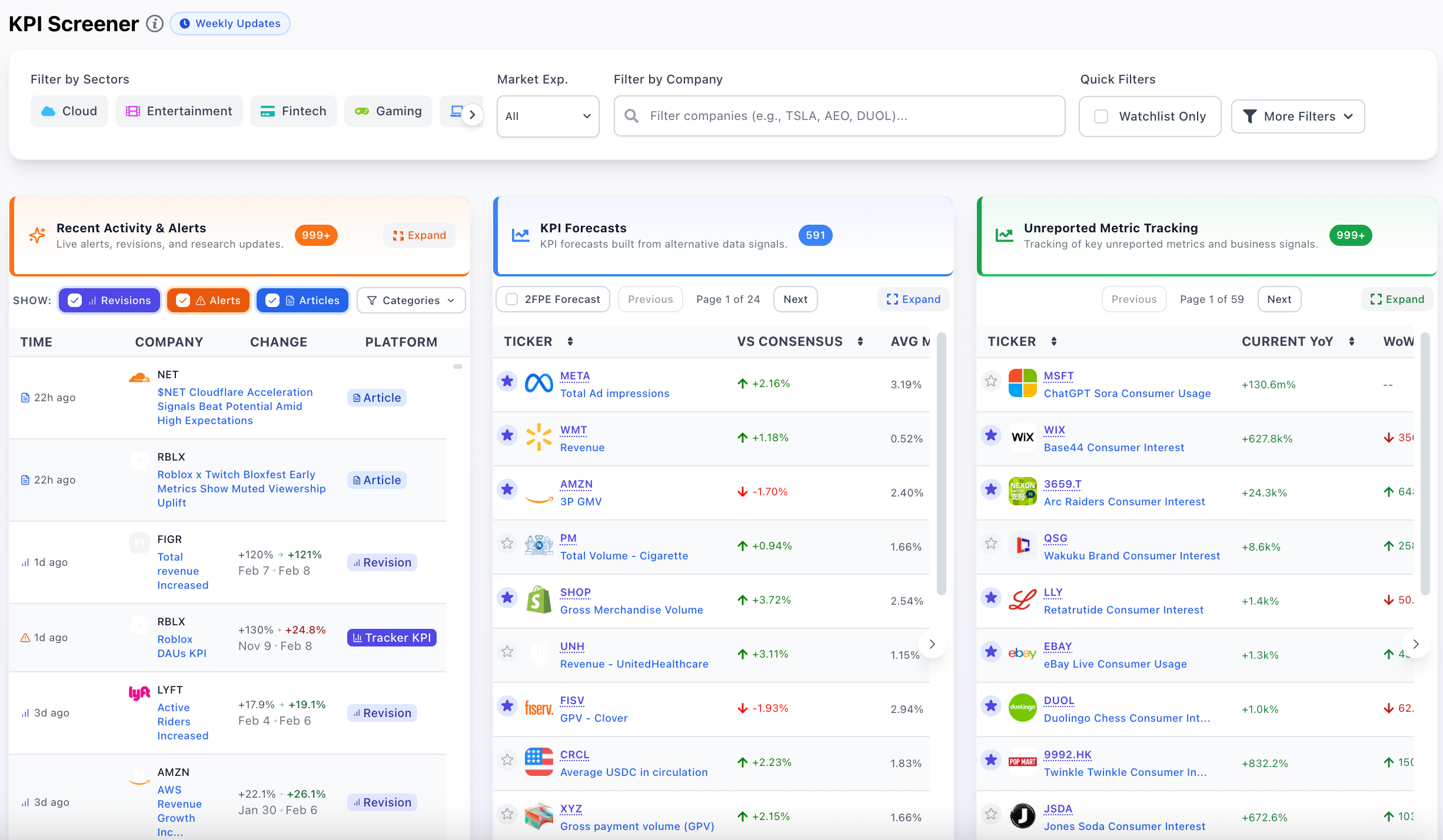
Task: Check the 2FPE Forecast checkbox
Action: [512, 299]
